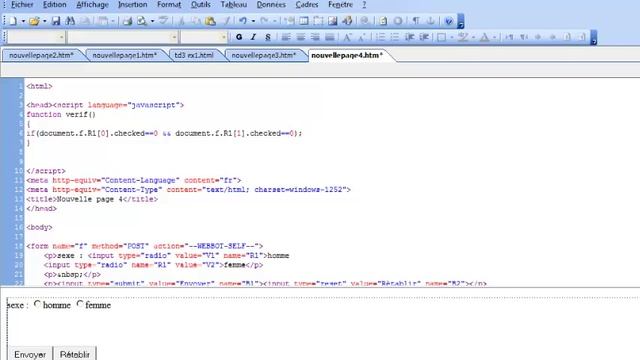
Task: Open the Outils menu
Action: (200, 4)
